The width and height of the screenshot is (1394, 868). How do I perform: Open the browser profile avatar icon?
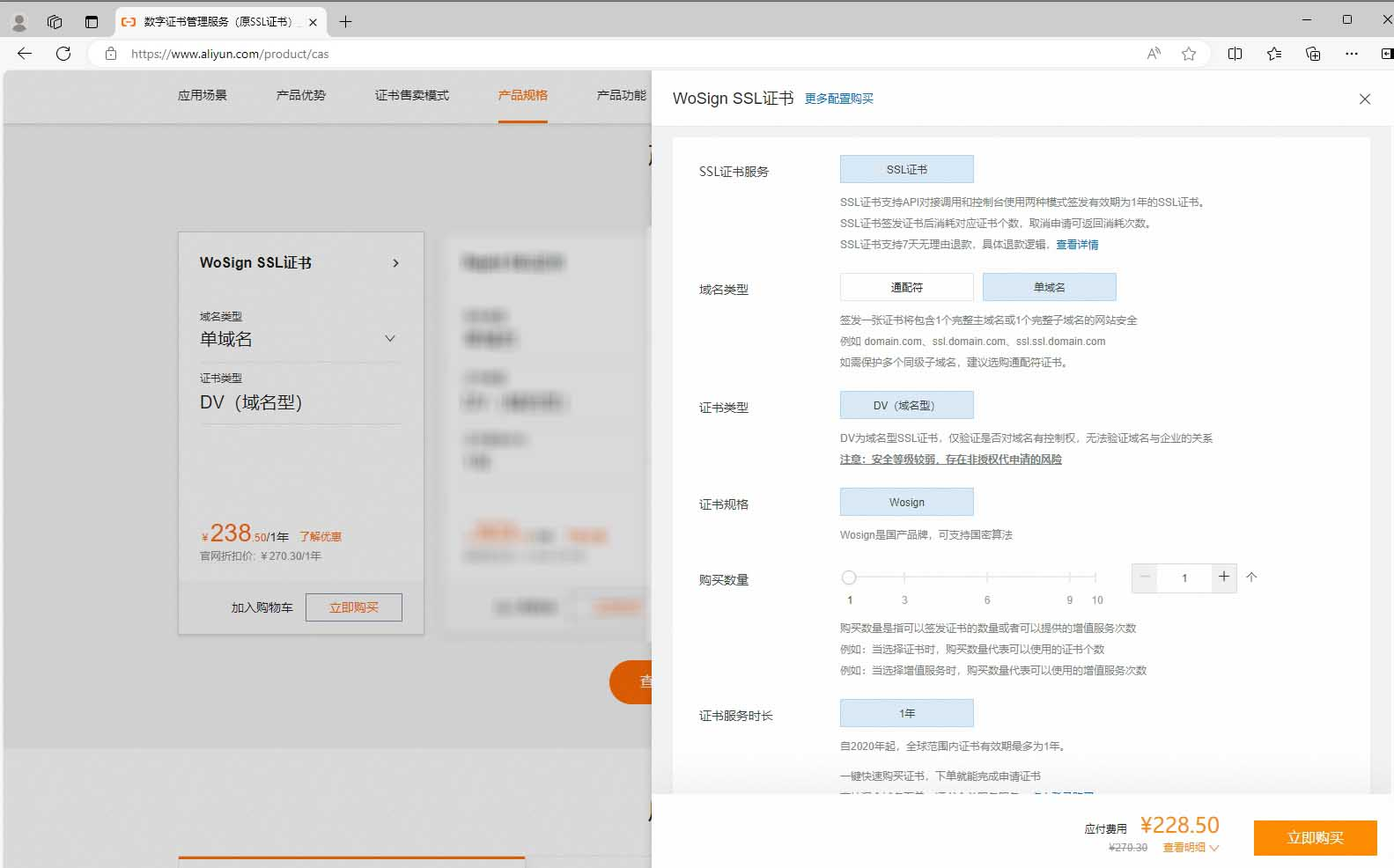[x=18, y=22]
